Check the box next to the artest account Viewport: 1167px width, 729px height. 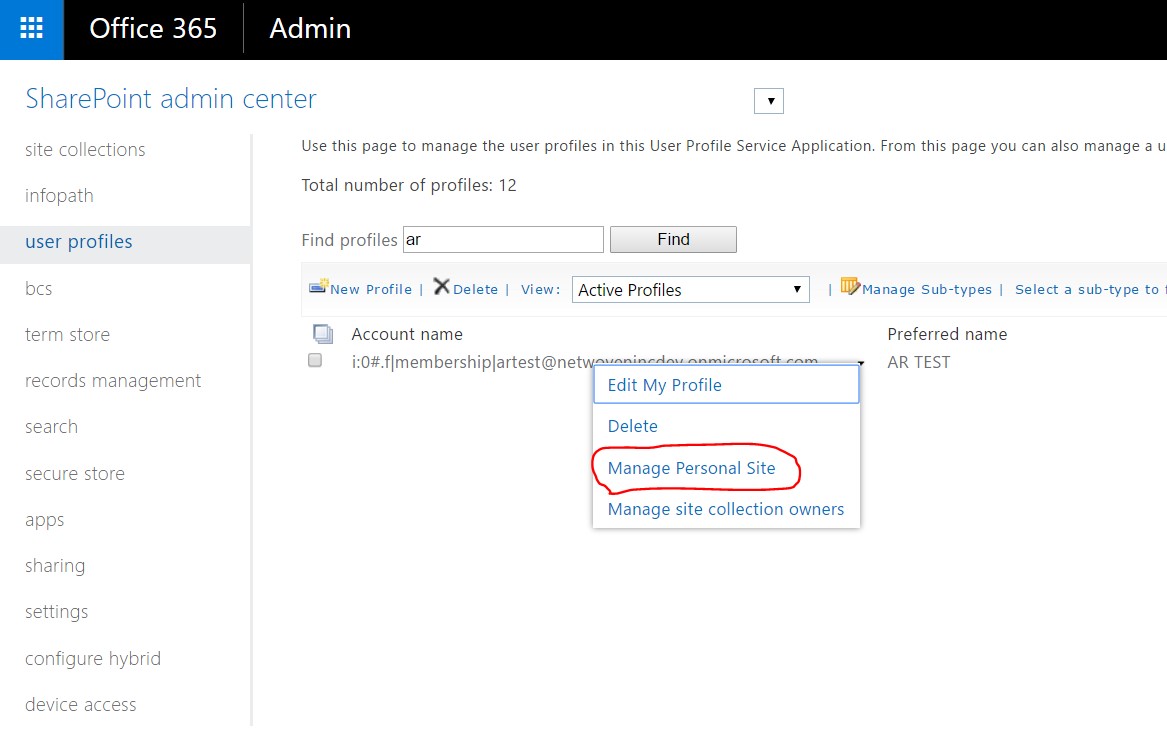tap(313, 361)
